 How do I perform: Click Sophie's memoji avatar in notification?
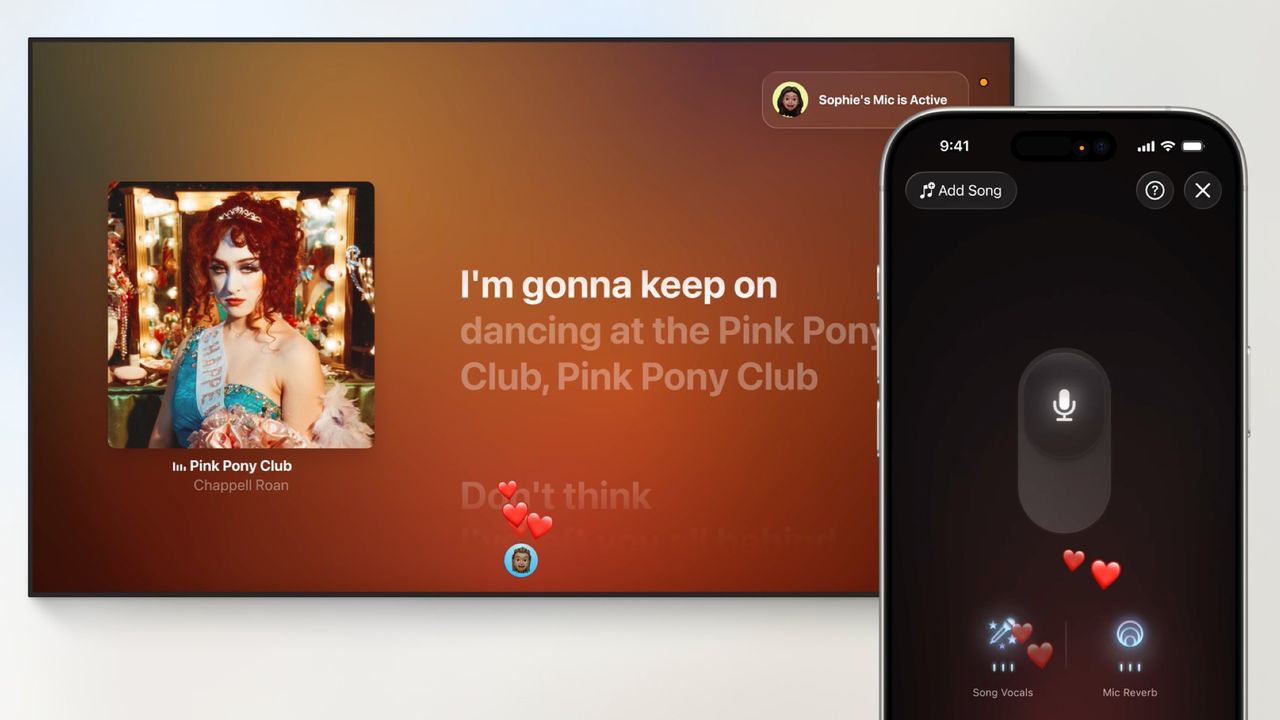coord(790,100)
